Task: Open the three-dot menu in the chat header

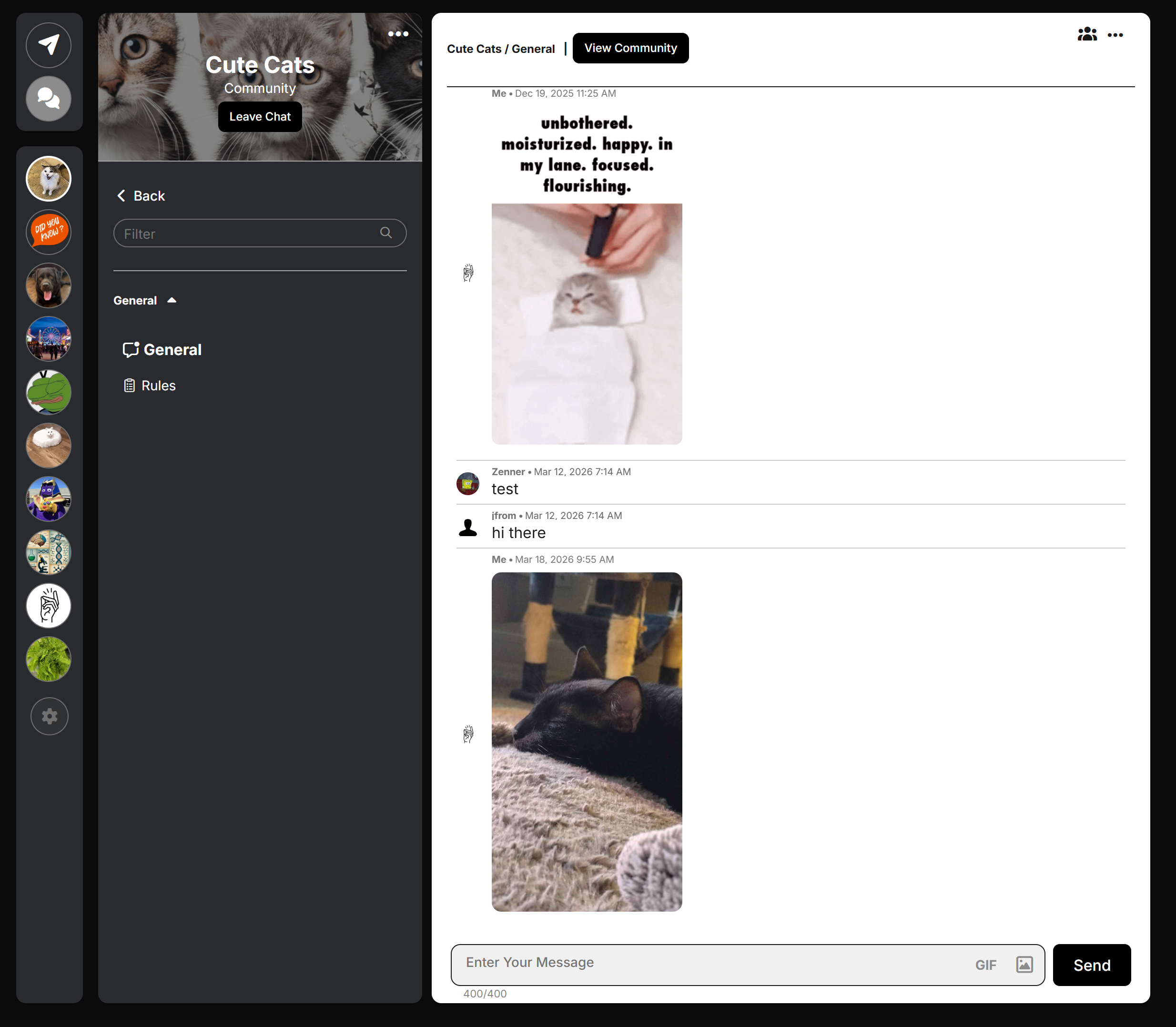Action: pos(1115,35)
